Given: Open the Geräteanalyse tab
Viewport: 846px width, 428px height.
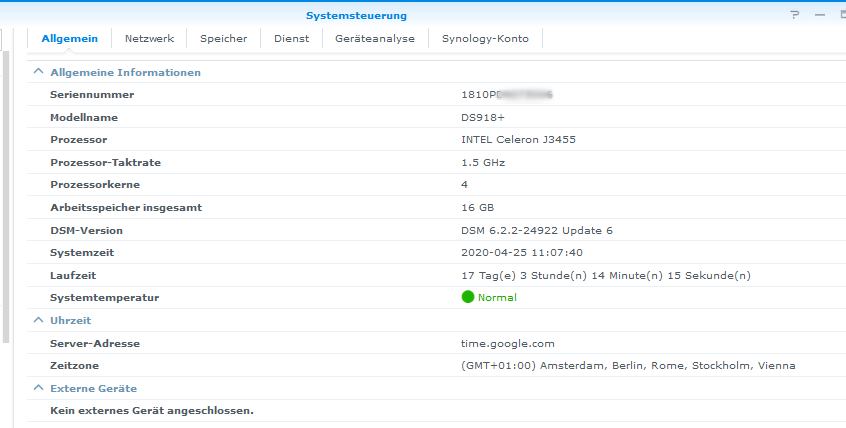Looking at the screenshot, I should (x=375, y=38).
